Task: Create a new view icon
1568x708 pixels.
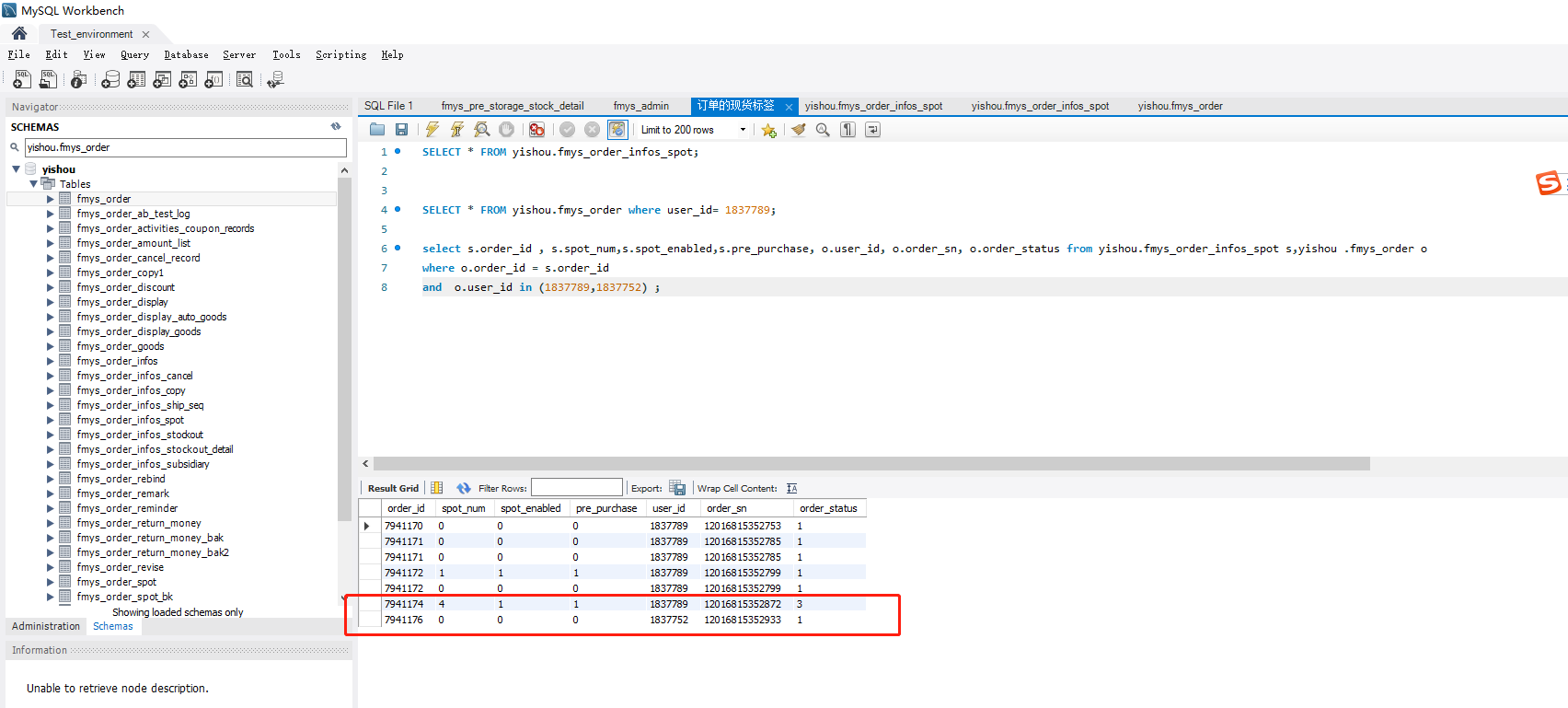Action: [162, 80]
